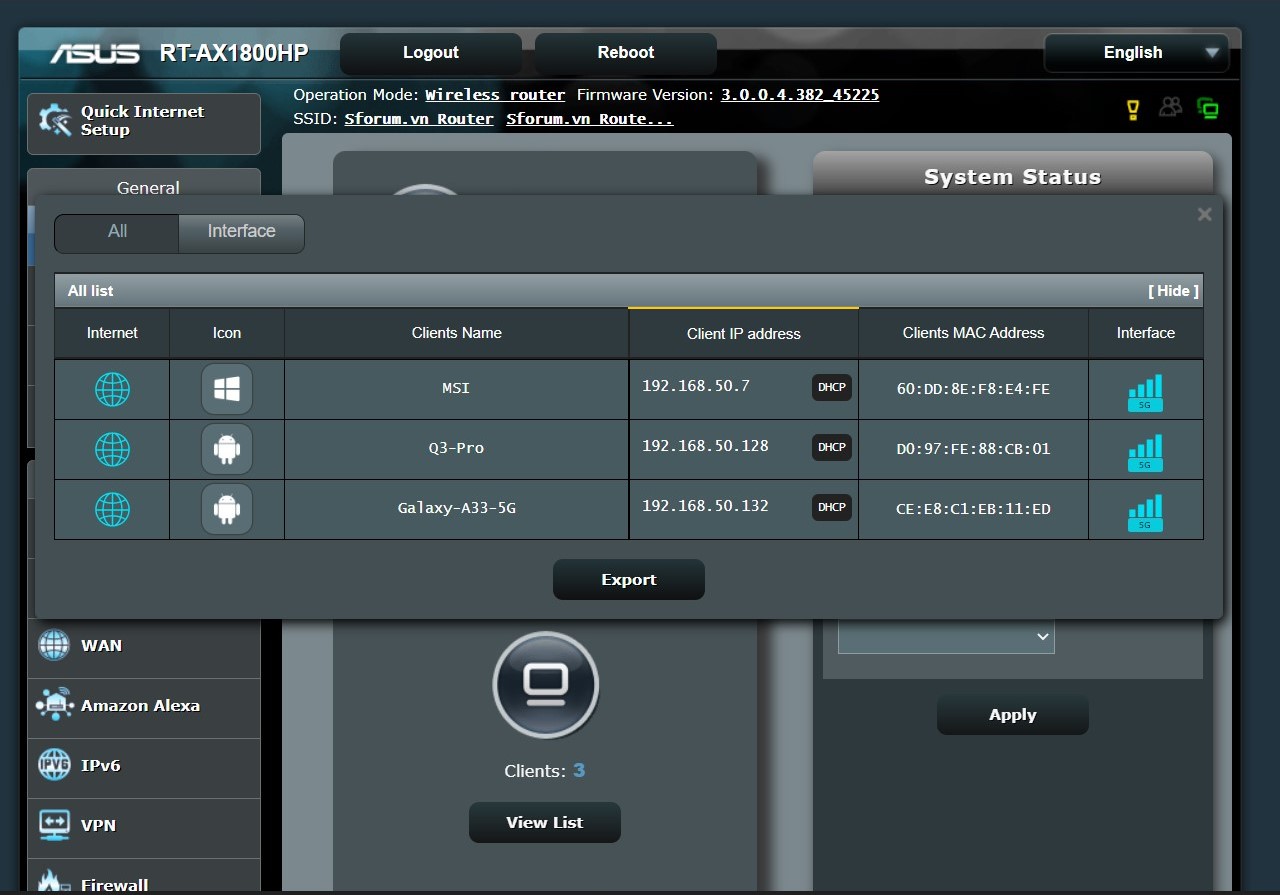Screen dimensions: 1280x895
Task: Click the Quick Internet Setup icon
Action: [55, 120]
